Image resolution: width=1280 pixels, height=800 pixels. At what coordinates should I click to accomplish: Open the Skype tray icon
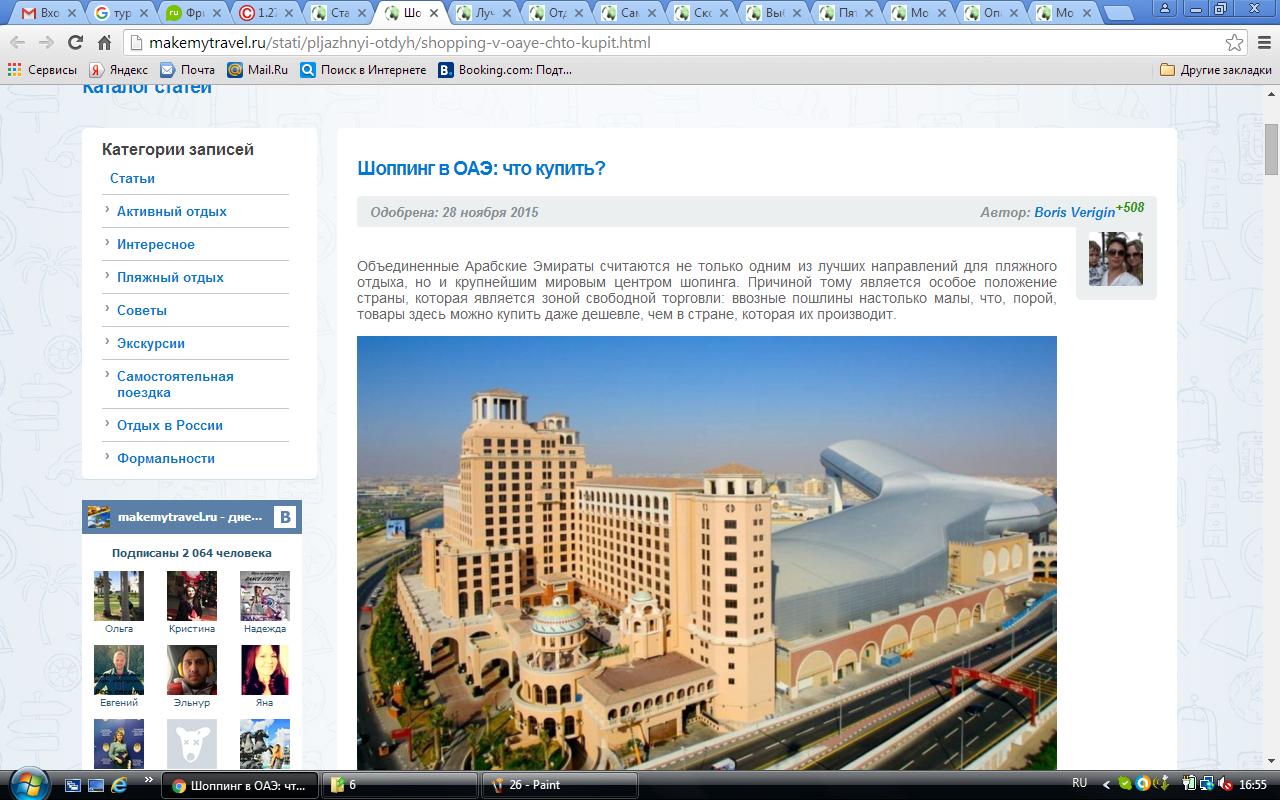1125,784
